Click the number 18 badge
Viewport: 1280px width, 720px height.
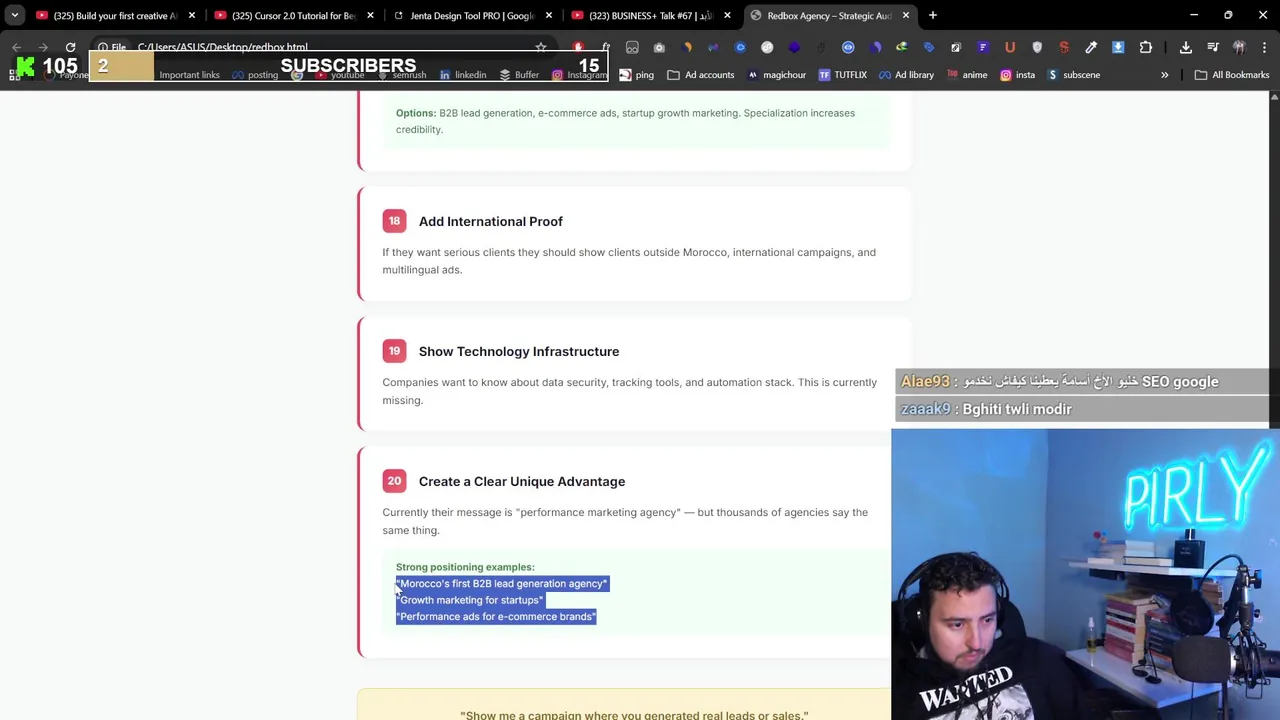tap(394, 221)
